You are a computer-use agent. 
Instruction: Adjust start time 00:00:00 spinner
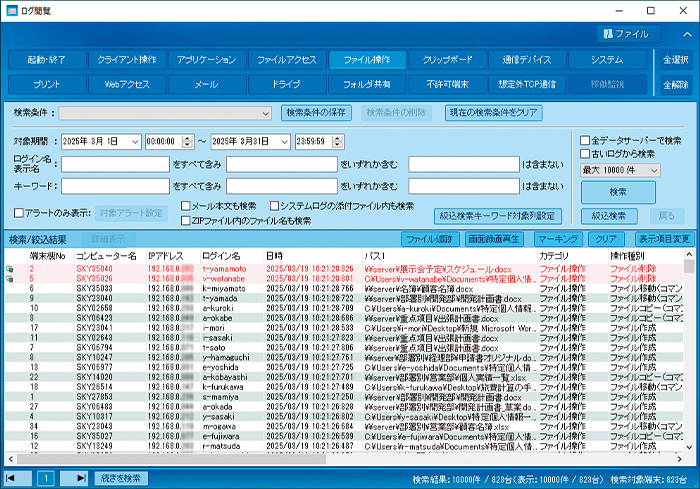point(188,142)
